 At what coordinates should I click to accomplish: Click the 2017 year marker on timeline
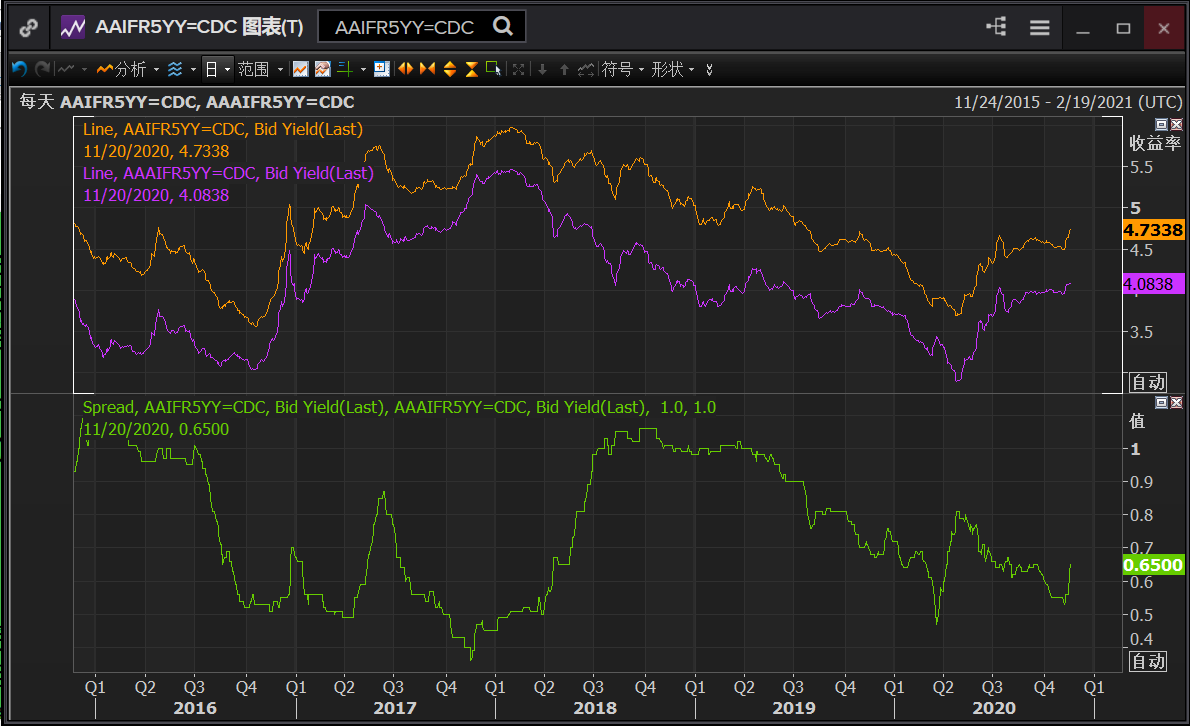[x=395, y=708]
